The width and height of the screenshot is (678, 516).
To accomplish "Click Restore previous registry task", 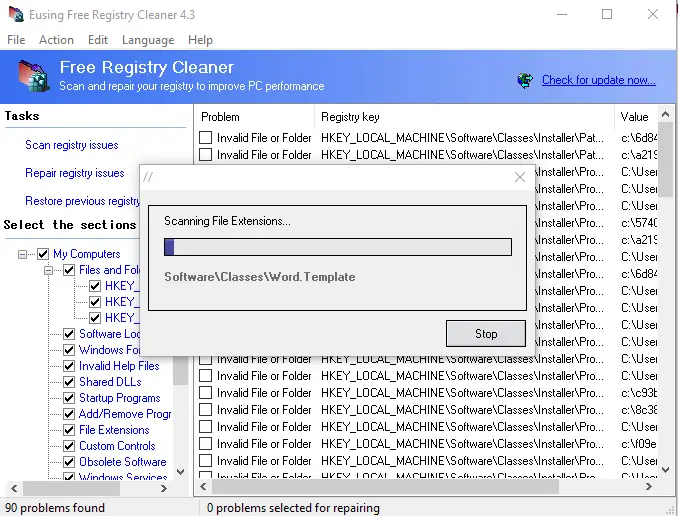I will tap(82, 201).
